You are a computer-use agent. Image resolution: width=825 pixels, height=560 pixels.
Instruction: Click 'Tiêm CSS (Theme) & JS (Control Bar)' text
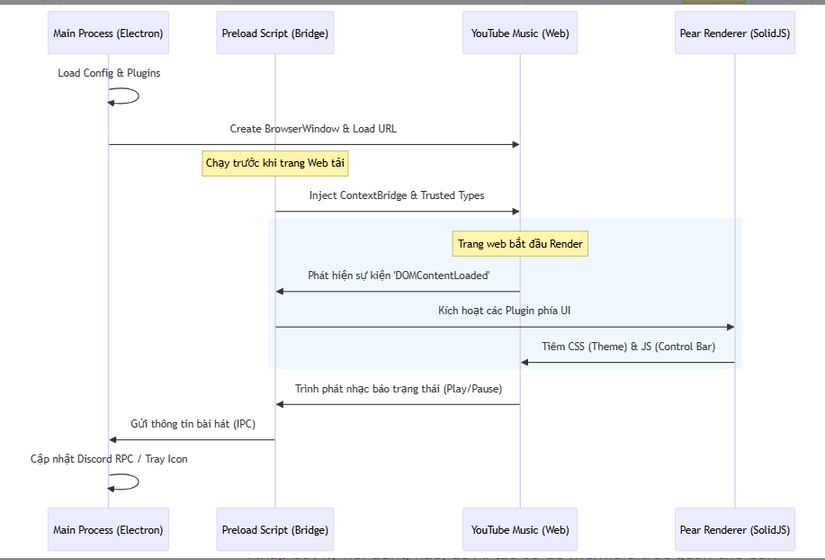click(x=627, y=347)
